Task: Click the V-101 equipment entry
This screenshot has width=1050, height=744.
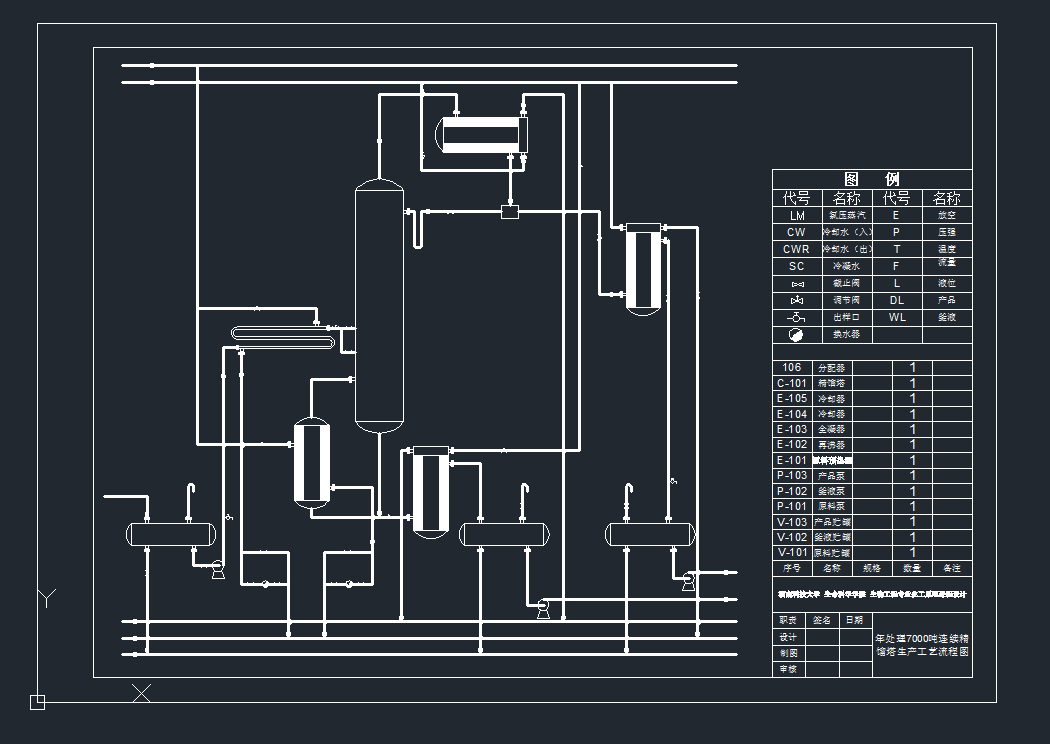Action: (x=792, y=552)
